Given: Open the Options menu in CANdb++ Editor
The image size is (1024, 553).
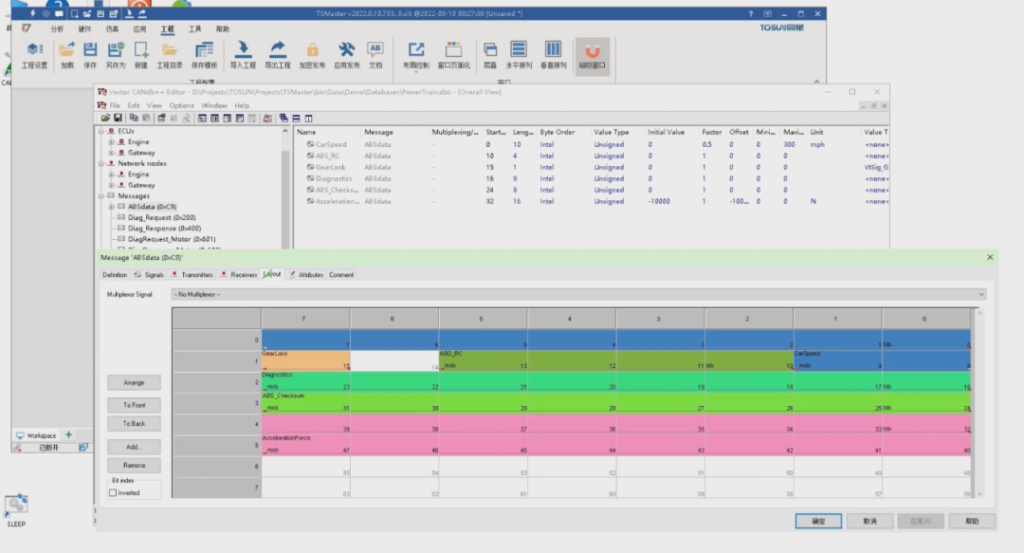Looking at the screenshot, I should click(x=181, y=105).
